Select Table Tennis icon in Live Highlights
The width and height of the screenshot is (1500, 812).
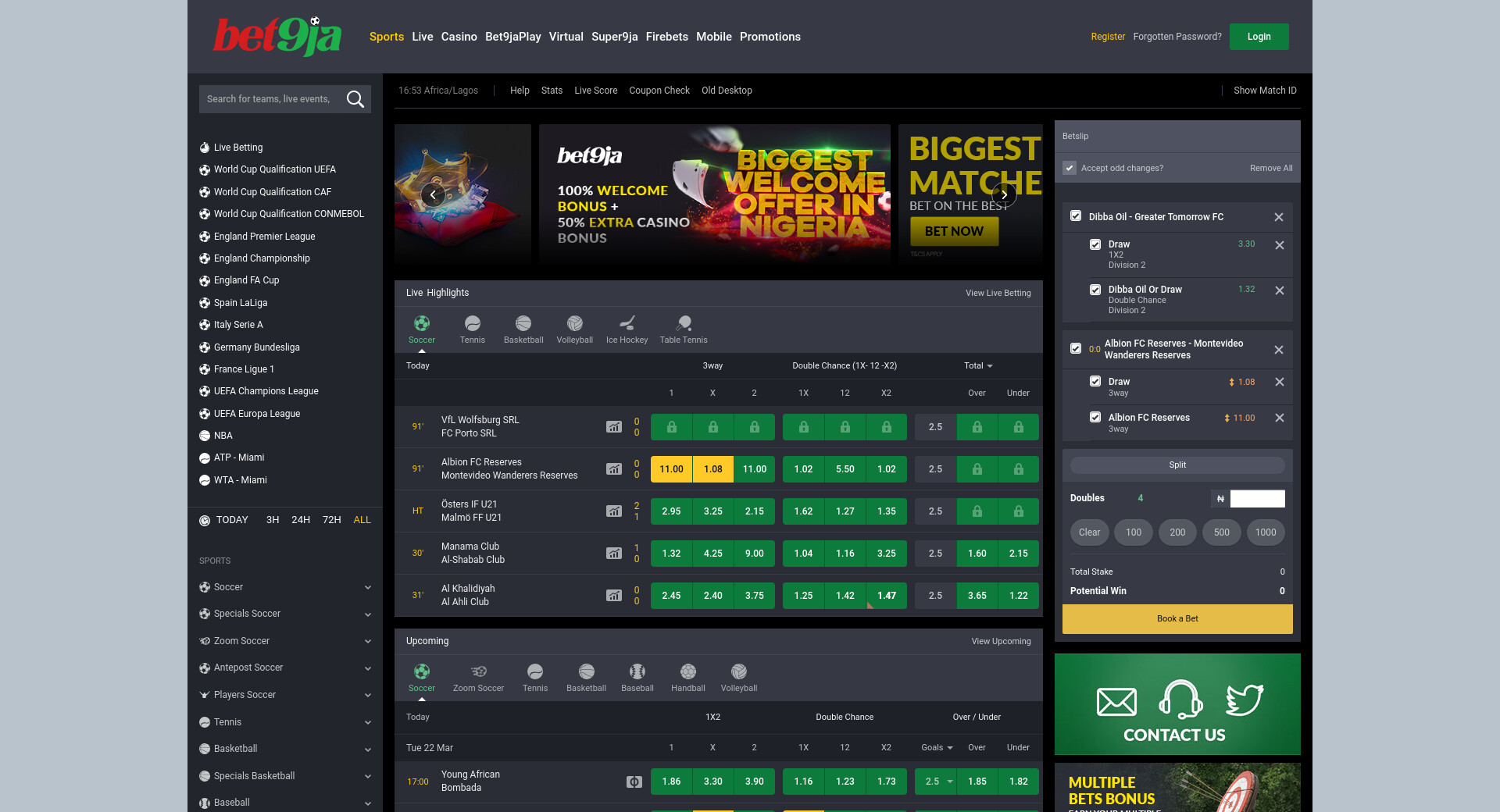click(684, 323)
